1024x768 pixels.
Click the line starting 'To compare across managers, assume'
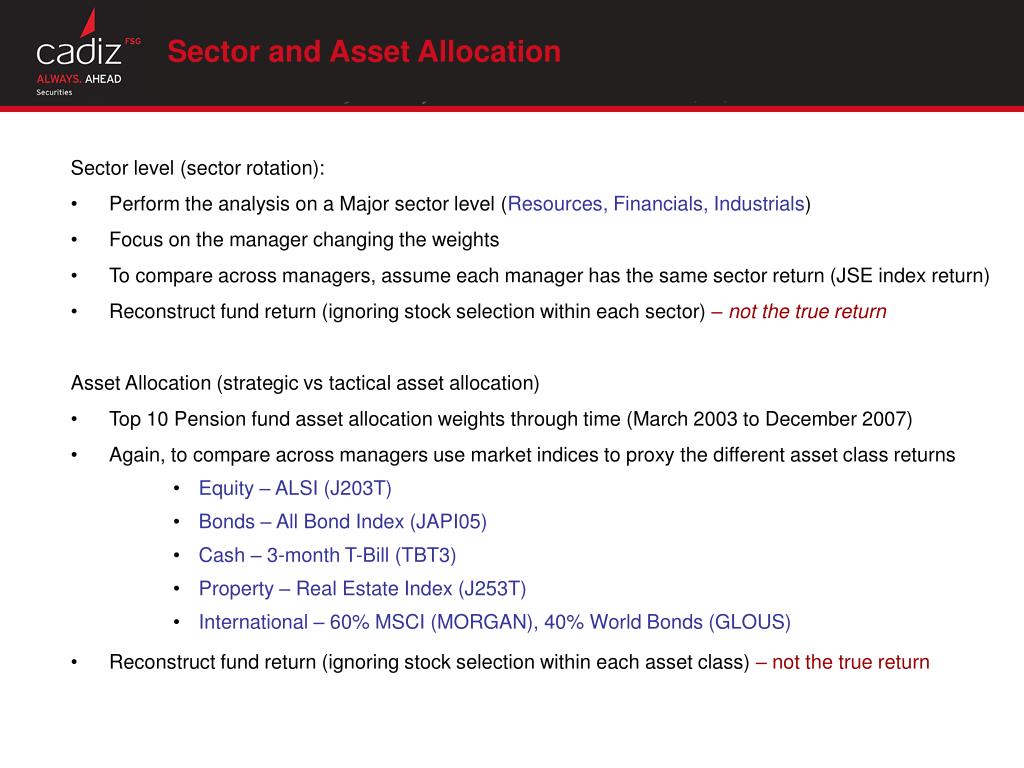tap(549, 276)
